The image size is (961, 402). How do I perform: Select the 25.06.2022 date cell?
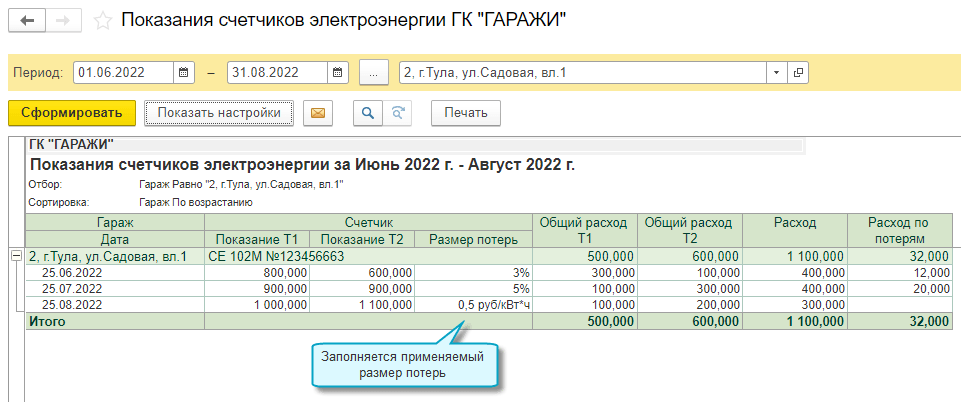click(115, 272)
